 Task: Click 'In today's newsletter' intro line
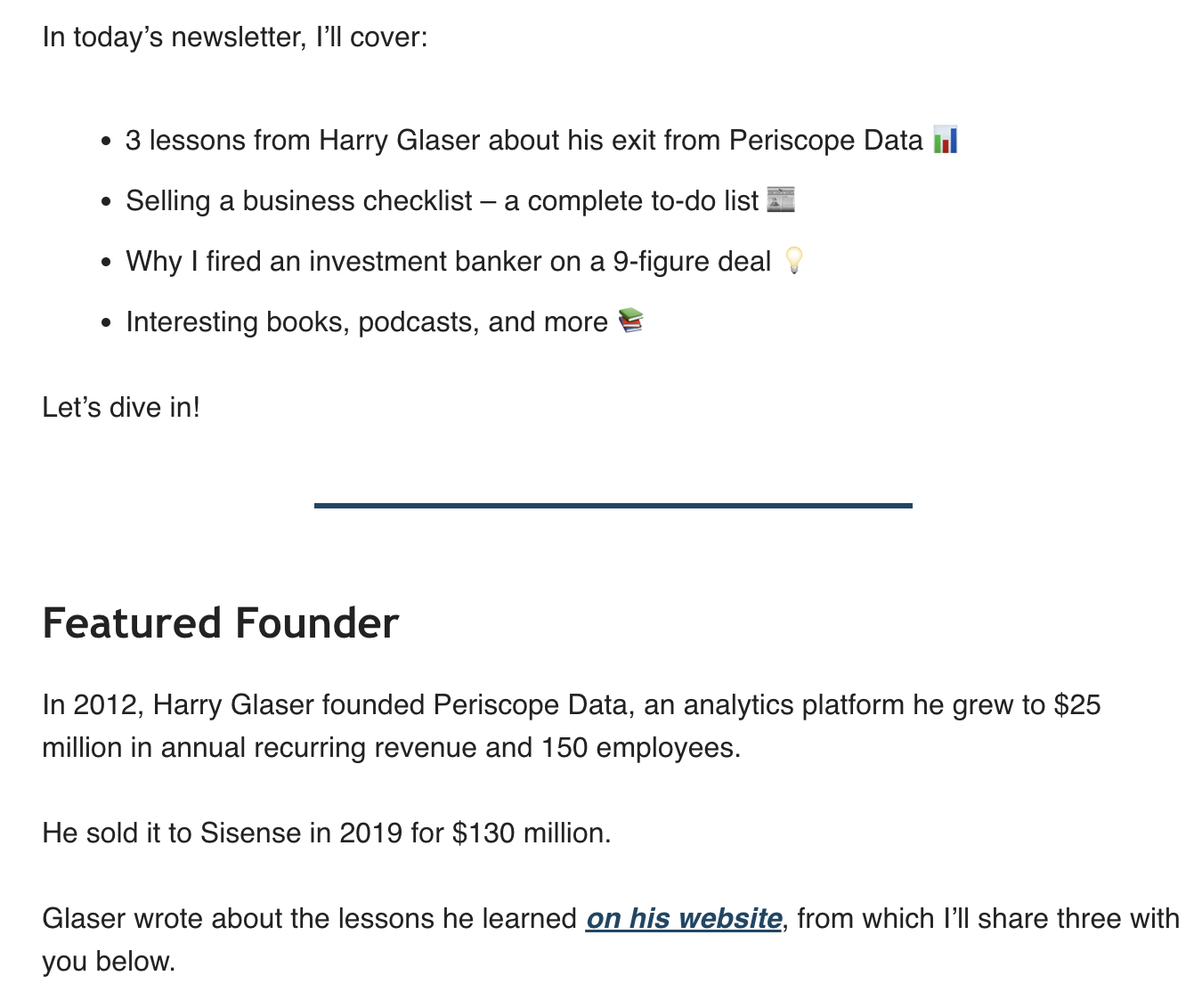[x=234, y=37]
